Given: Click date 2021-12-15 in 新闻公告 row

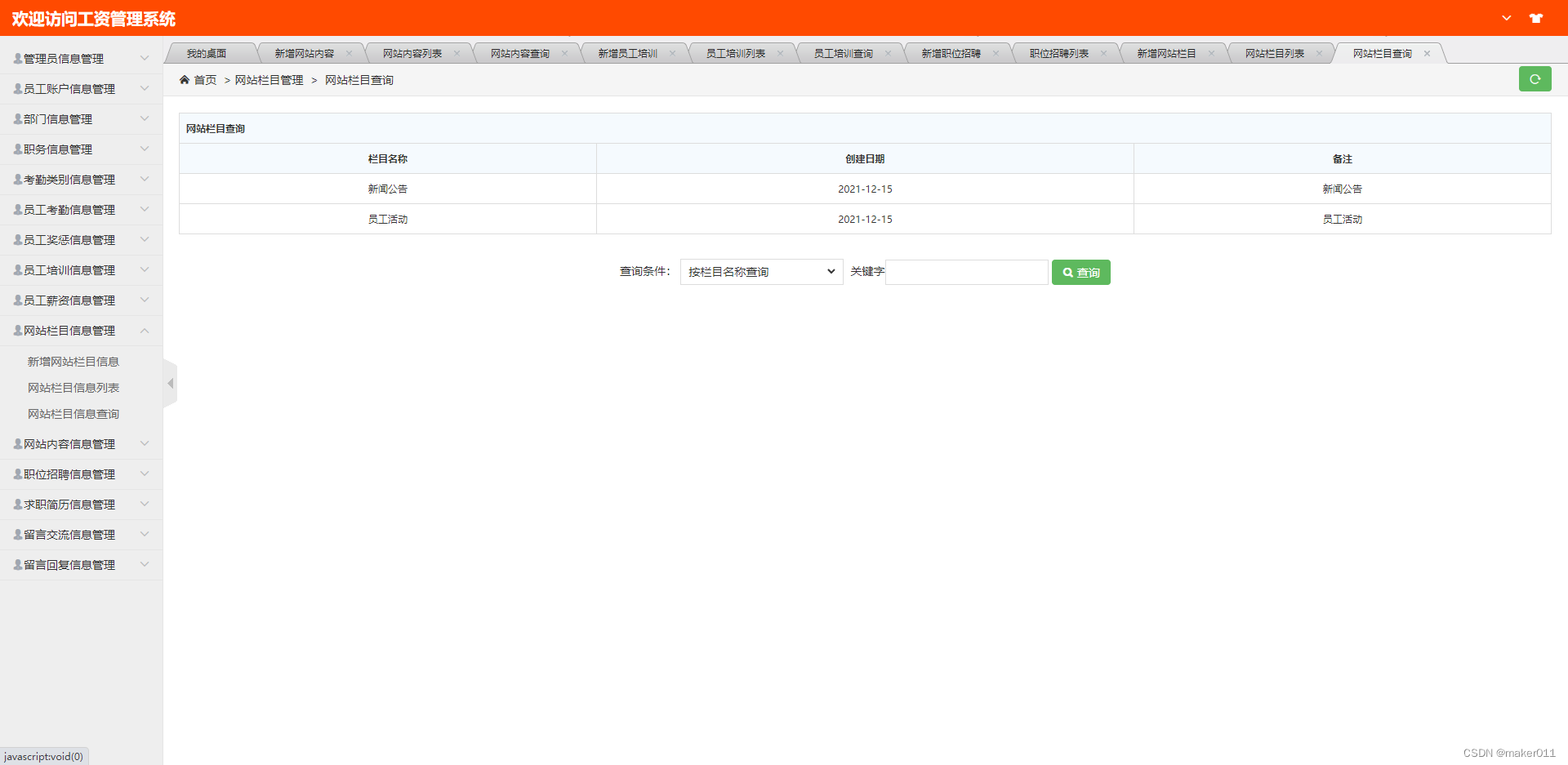Looking at the screenshot, I should (x=865, y=189).
